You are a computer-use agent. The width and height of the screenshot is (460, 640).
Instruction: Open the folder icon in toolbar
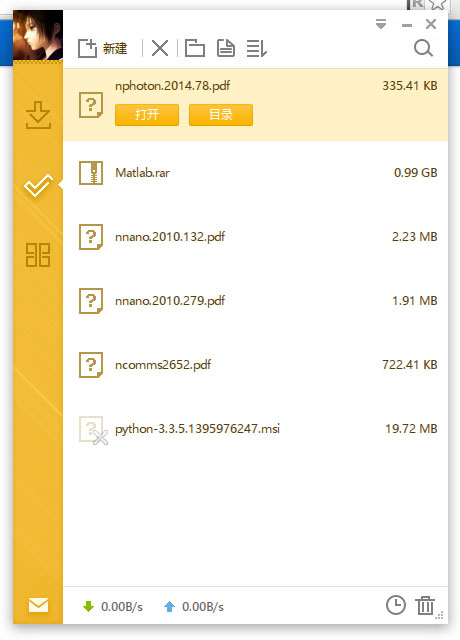[x=195, y=48]
